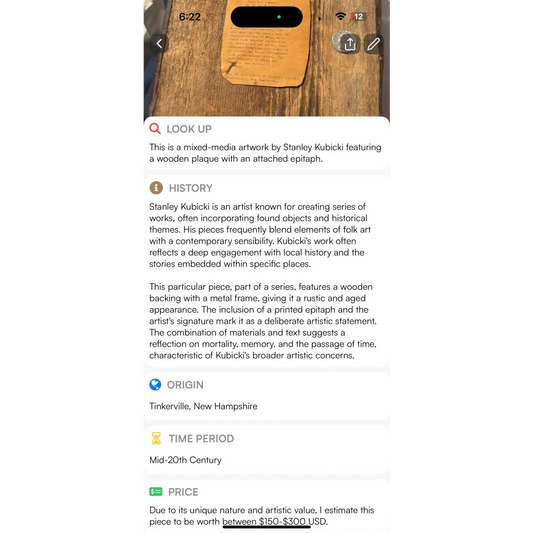Tap the red Look Up magnifier icon
Viewport: 533px width, 533px height.
[155, 128]
